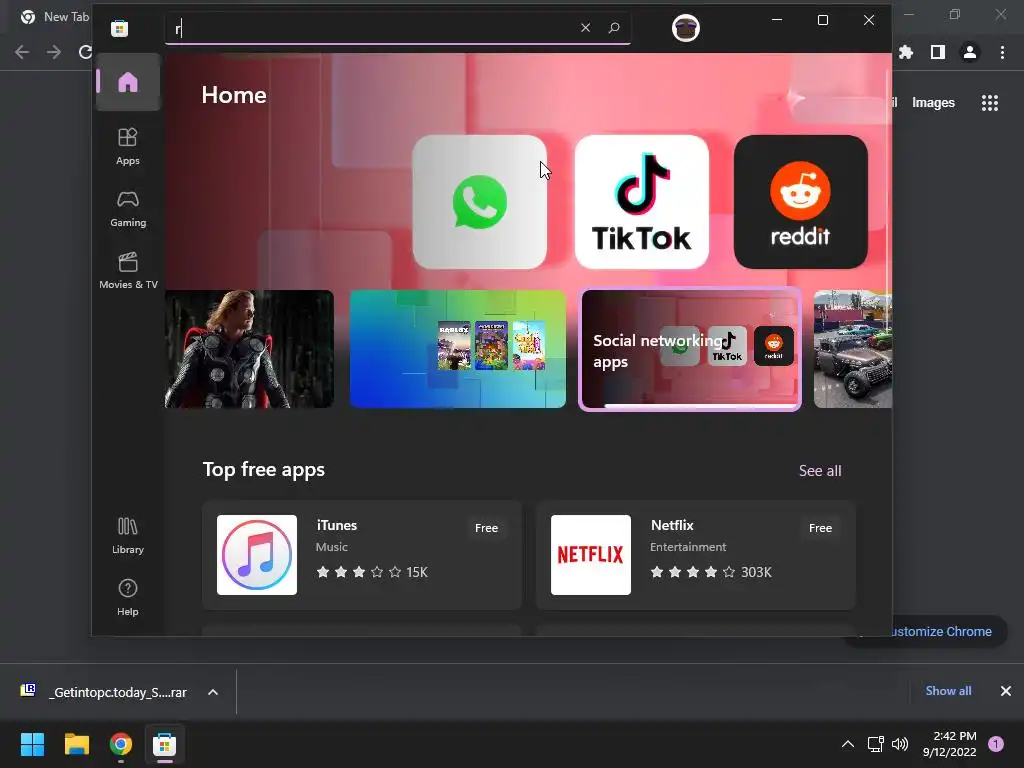Open Microsoft Store taskbar icon
This screenshot has height=768, width=1024.
click(165, 744)
